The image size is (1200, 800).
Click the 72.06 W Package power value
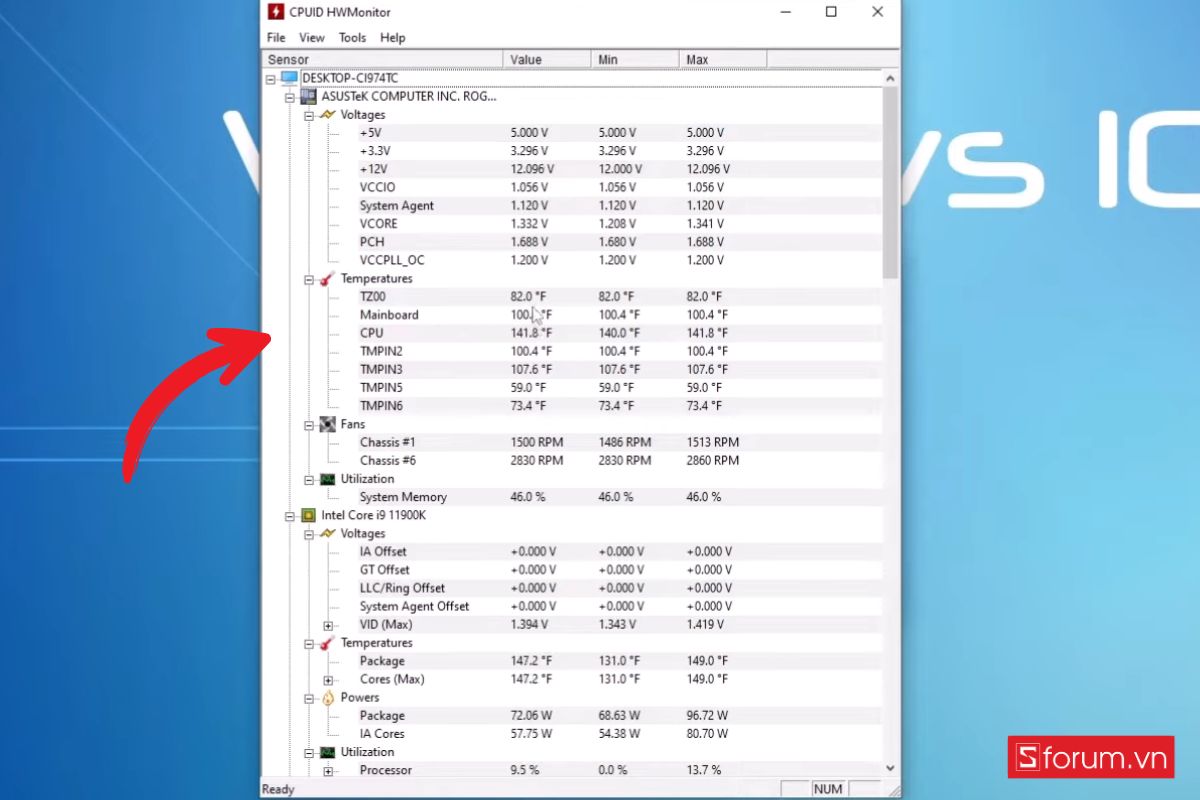point(533,716)
